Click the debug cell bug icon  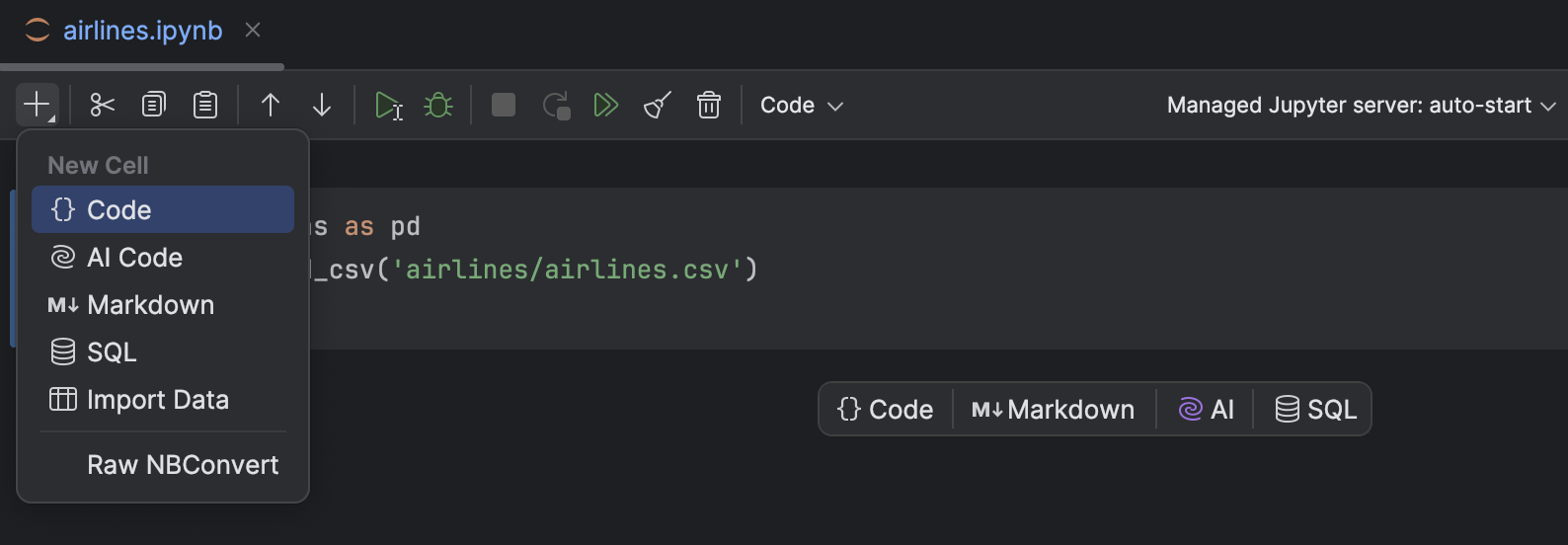(438, 105)
